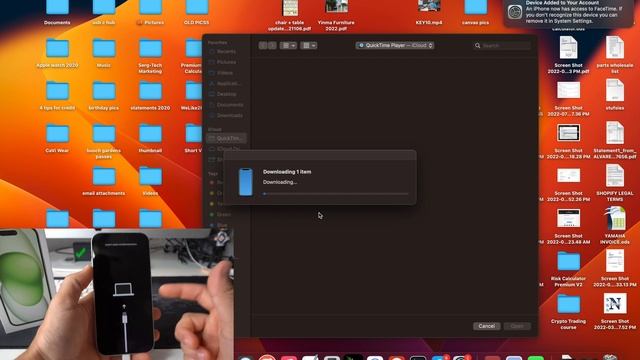Click the Cancel button in the dialog

[487, 326]
